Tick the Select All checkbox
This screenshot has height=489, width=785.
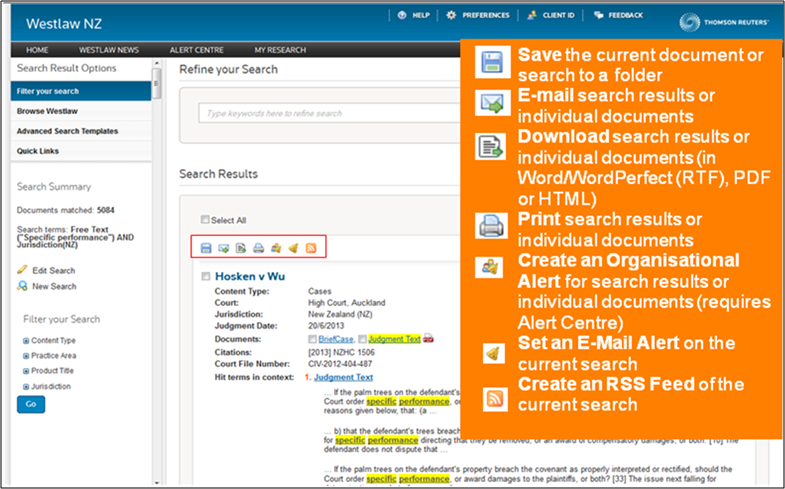coord(205,219)
